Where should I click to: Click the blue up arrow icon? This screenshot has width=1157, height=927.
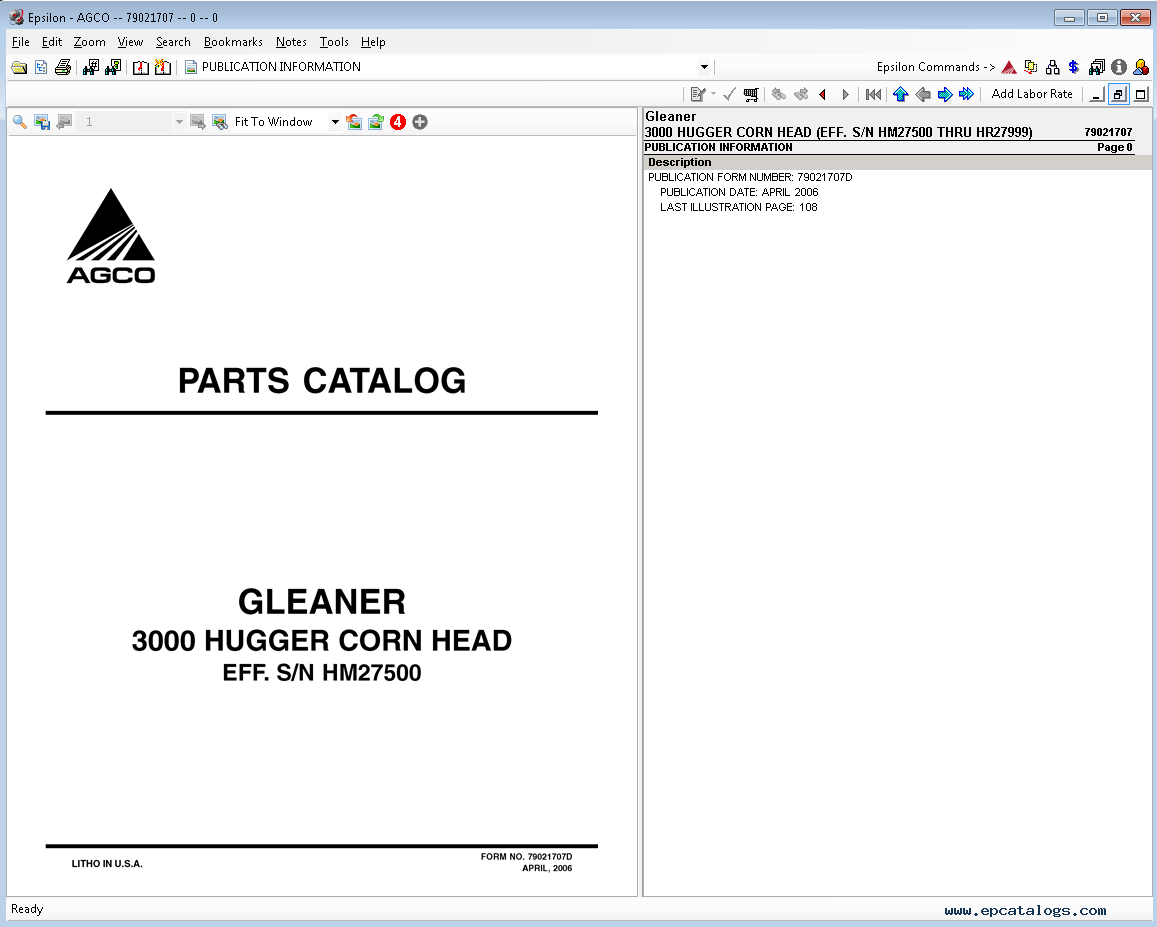(900, 94)
